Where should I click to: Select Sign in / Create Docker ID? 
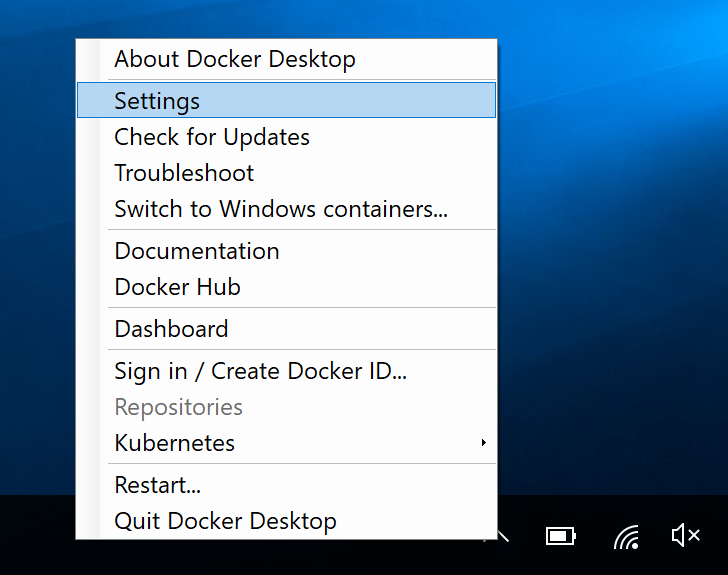coord(286,371)
